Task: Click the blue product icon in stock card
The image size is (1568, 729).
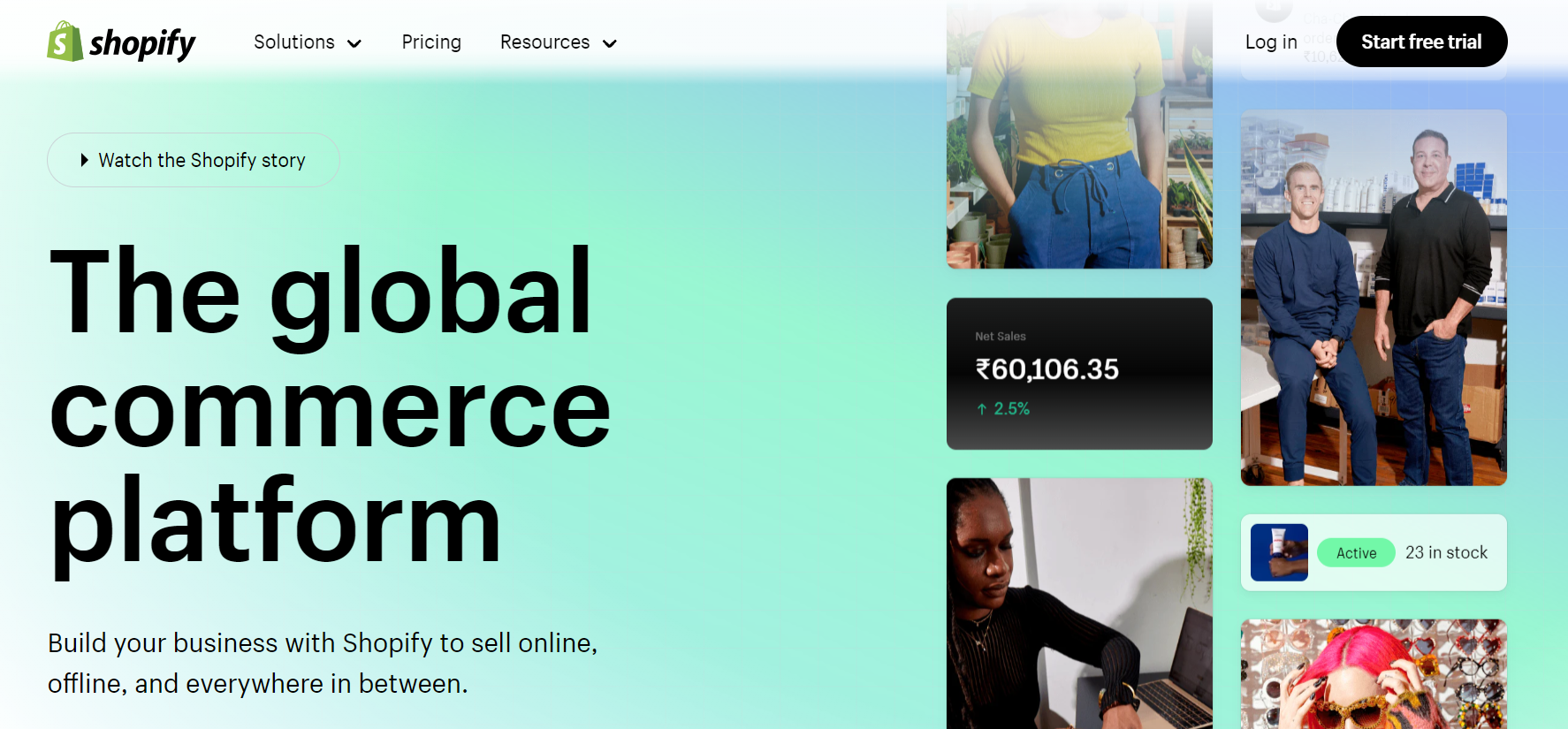Action: tap(1279, 552)
